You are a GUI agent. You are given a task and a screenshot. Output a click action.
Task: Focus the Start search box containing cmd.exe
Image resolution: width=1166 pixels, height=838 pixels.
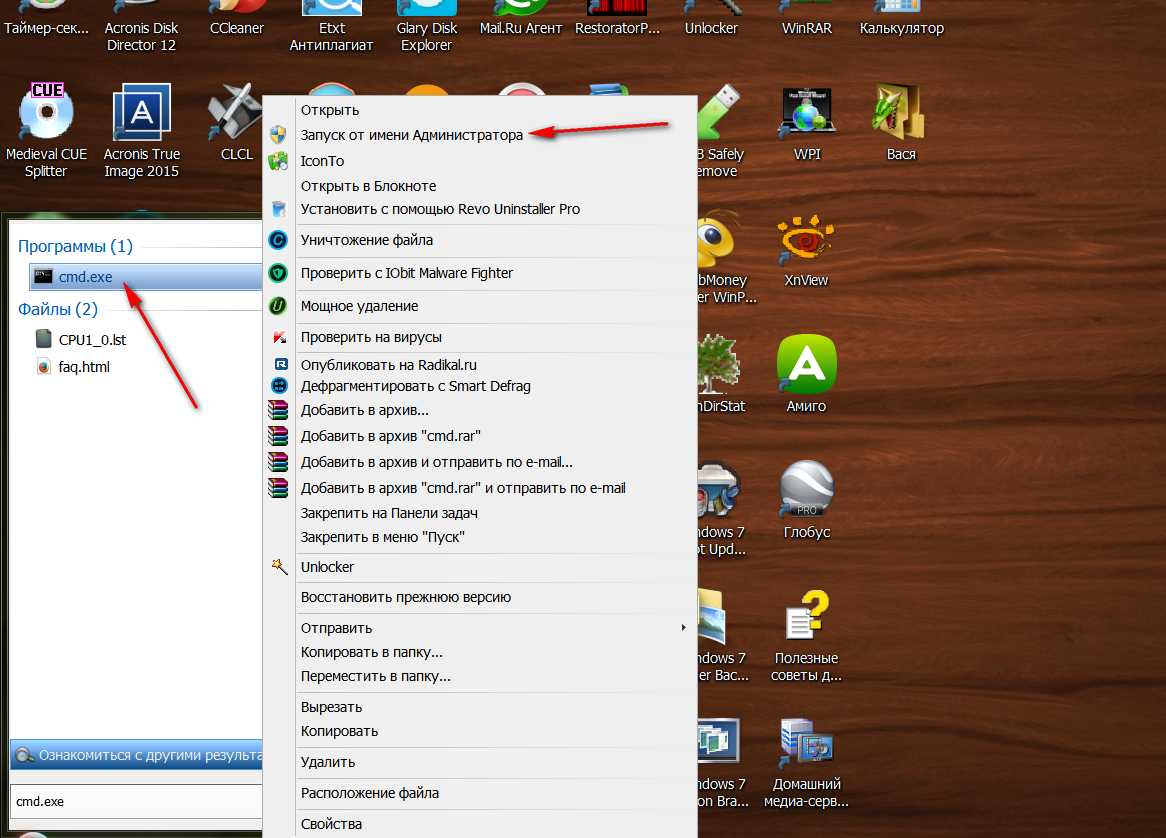point(137,802)
